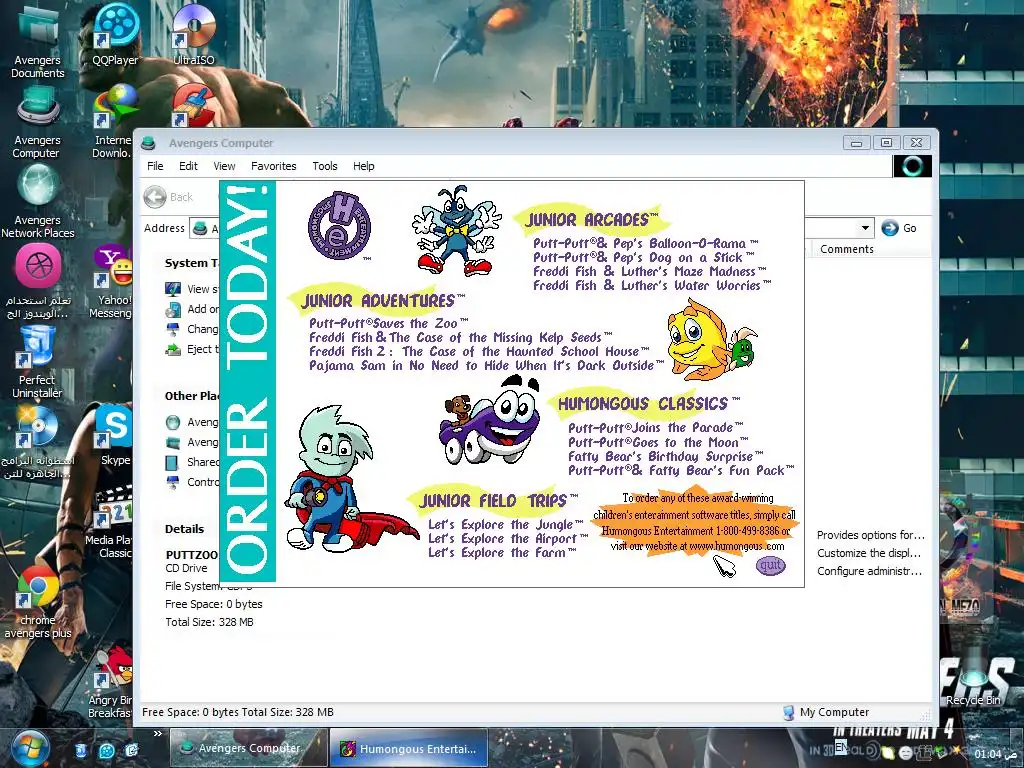Open the File menu in Avengers Computer

click(155, 166)
